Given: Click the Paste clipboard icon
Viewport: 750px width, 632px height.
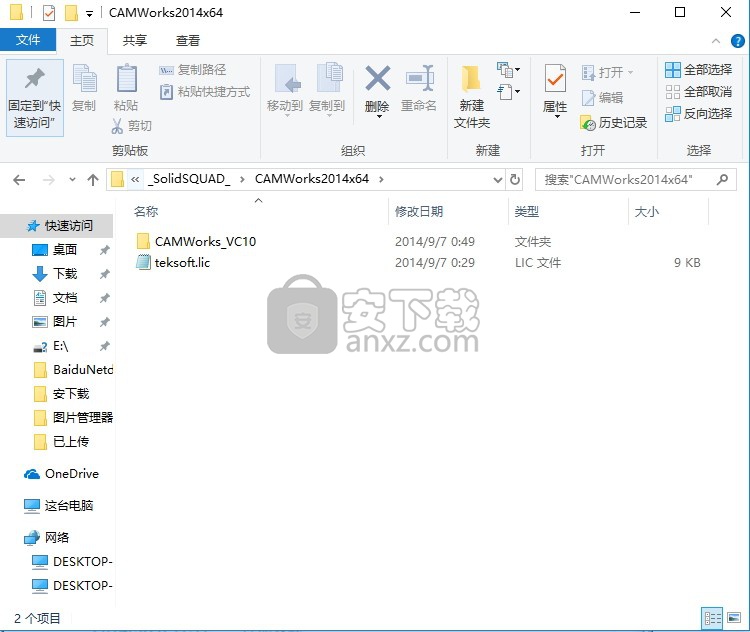Looking at the screenshot, I should point(127,78).
